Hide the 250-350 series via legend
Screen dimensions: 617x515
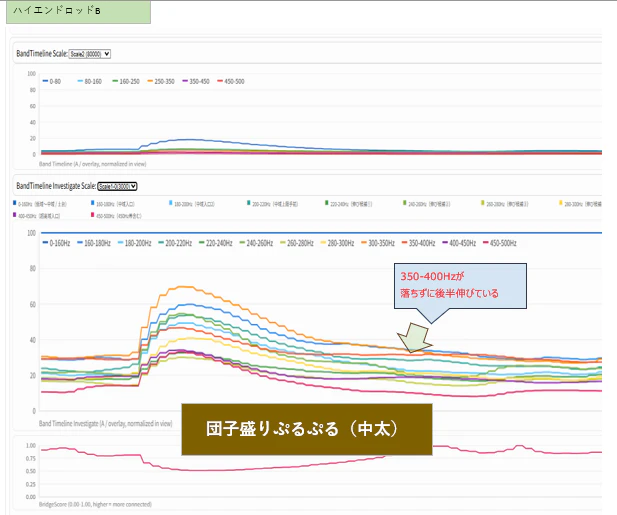coord(161,81)
